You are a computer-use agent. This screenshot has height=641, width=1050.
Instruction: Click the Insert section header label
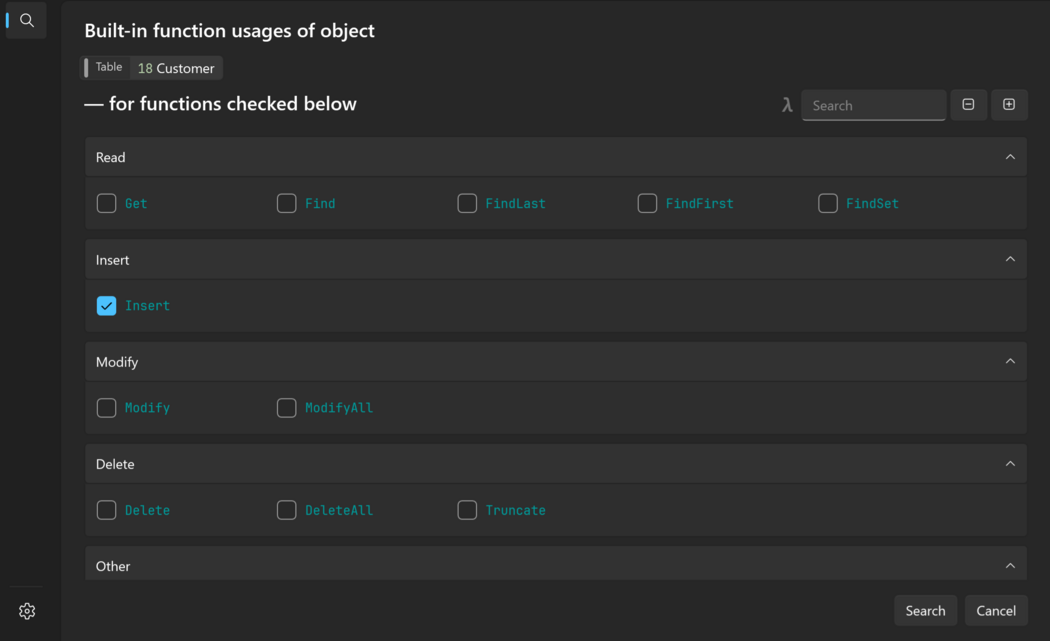click(x=112, y=260)
